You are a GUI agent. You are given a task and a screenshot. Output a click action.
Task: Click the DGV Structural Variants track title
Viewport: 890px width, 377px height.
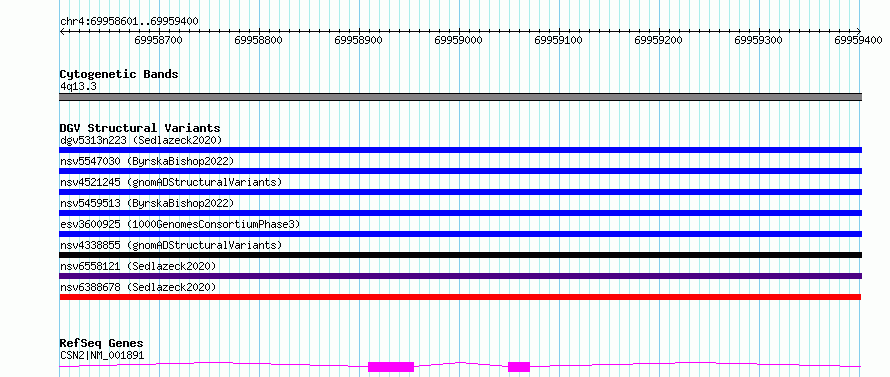point(140,128)
